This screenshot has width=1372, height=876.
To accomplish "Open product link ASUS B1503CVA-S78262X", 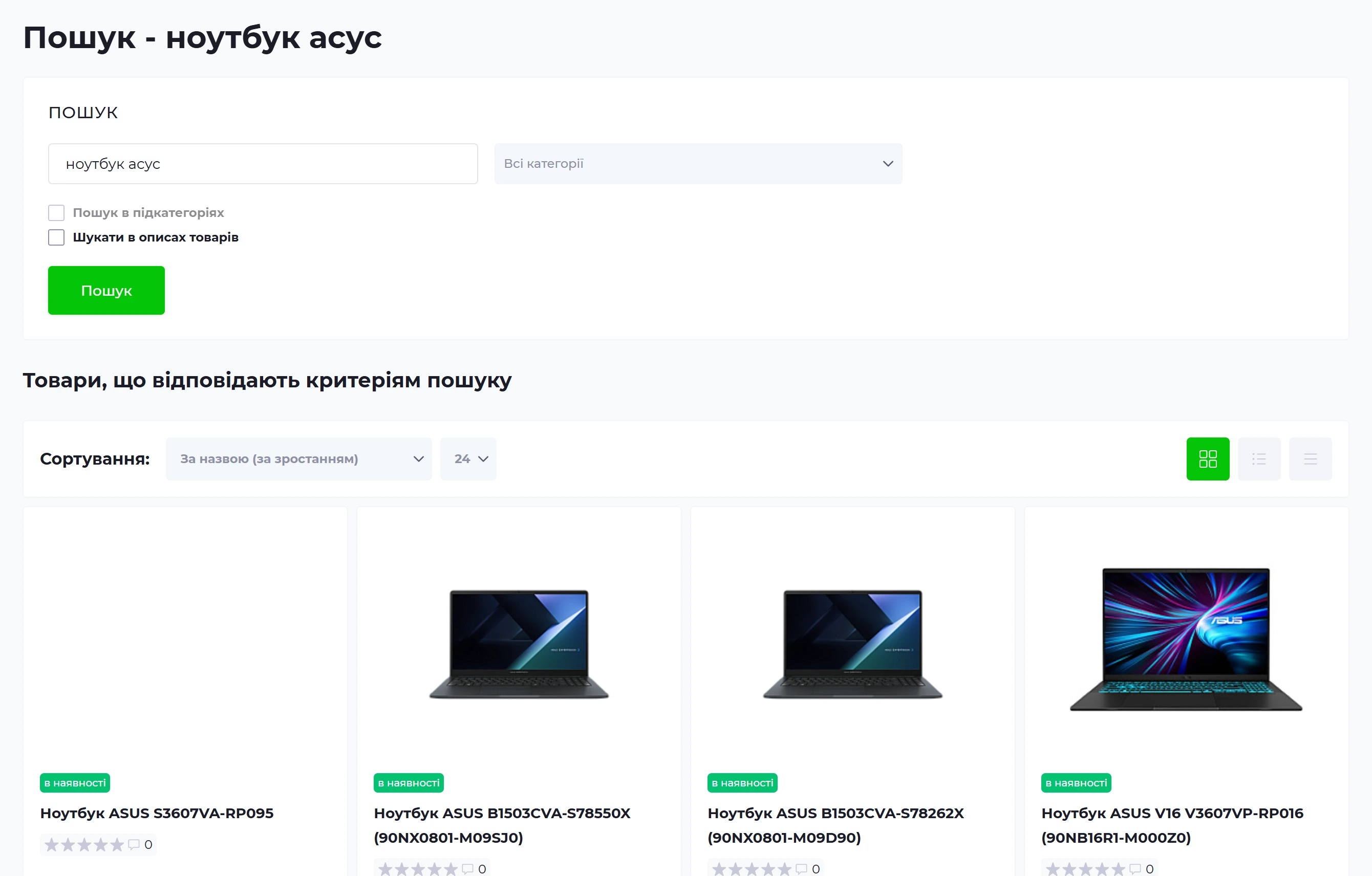I will tap(835, 825).
